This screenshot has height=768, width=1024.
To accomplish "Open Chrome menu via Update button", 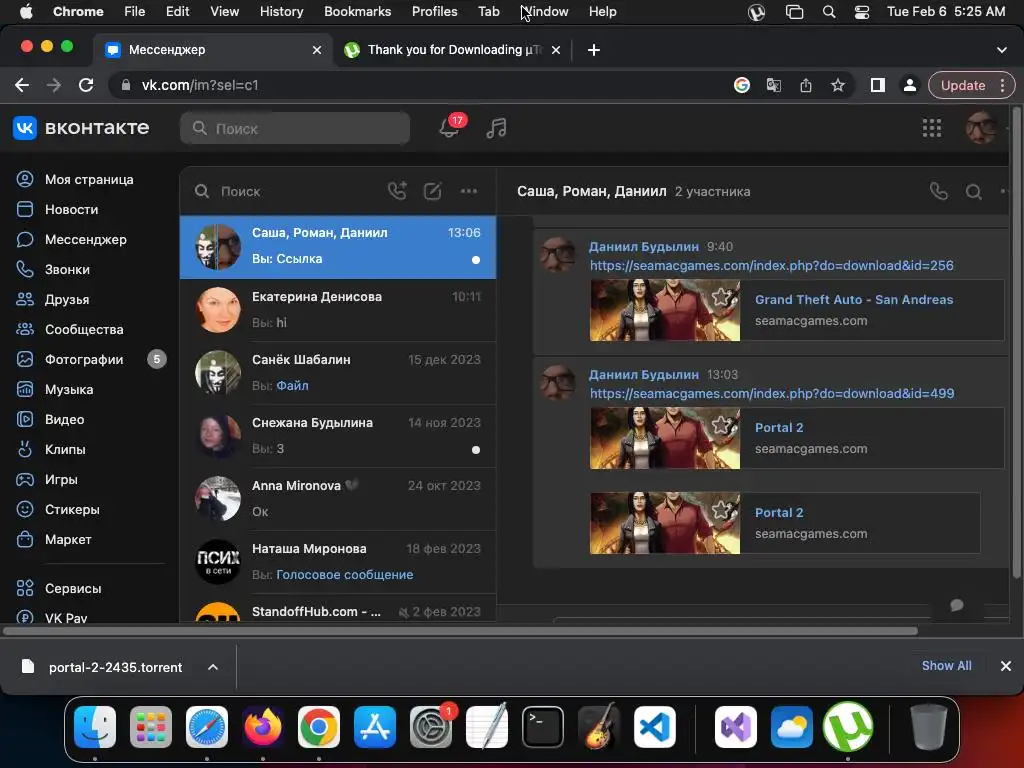I will click(x=971, y=85).
